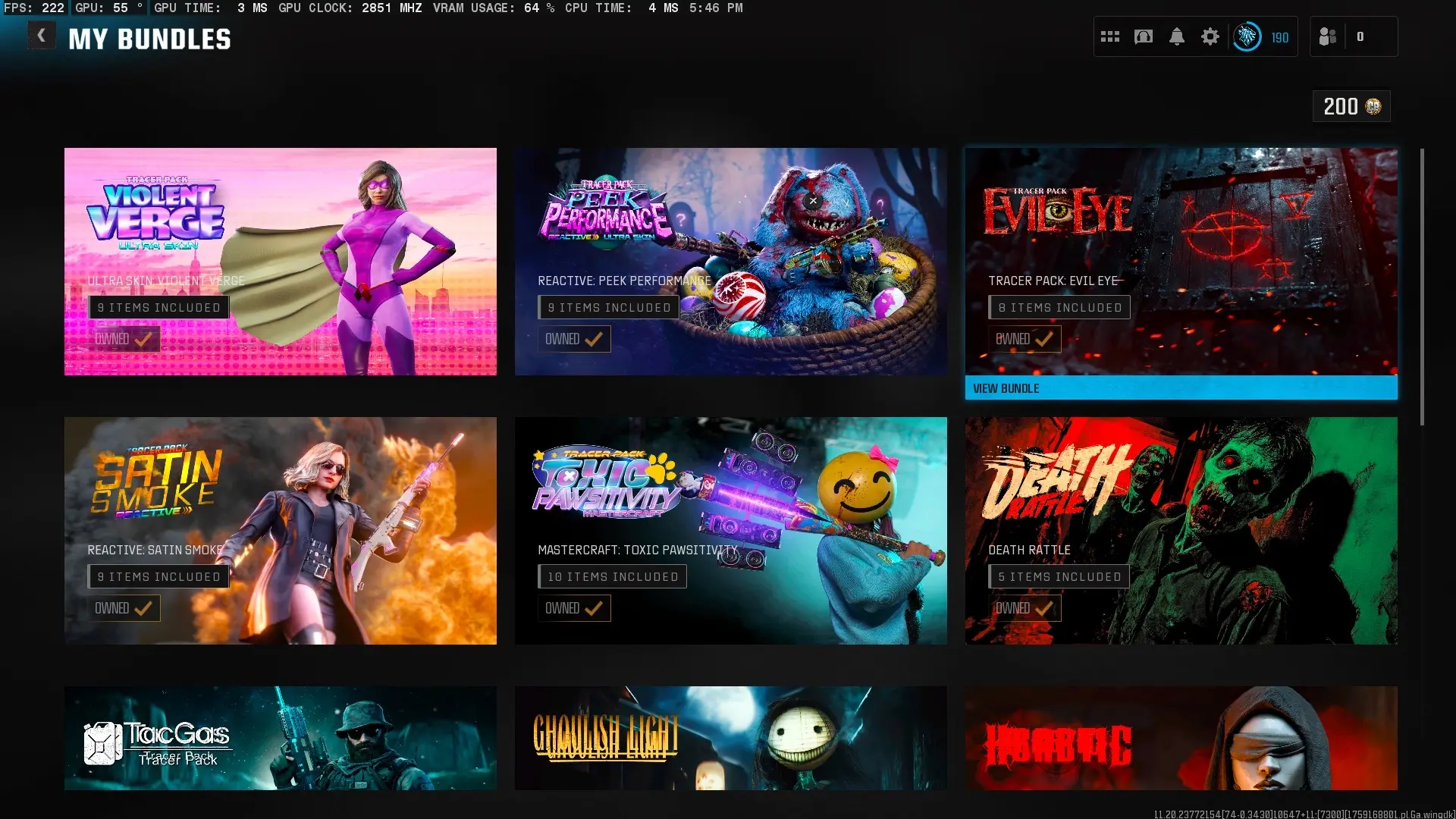
Task: Open the Death Rattle bundle
Action: coord(1181,530)
